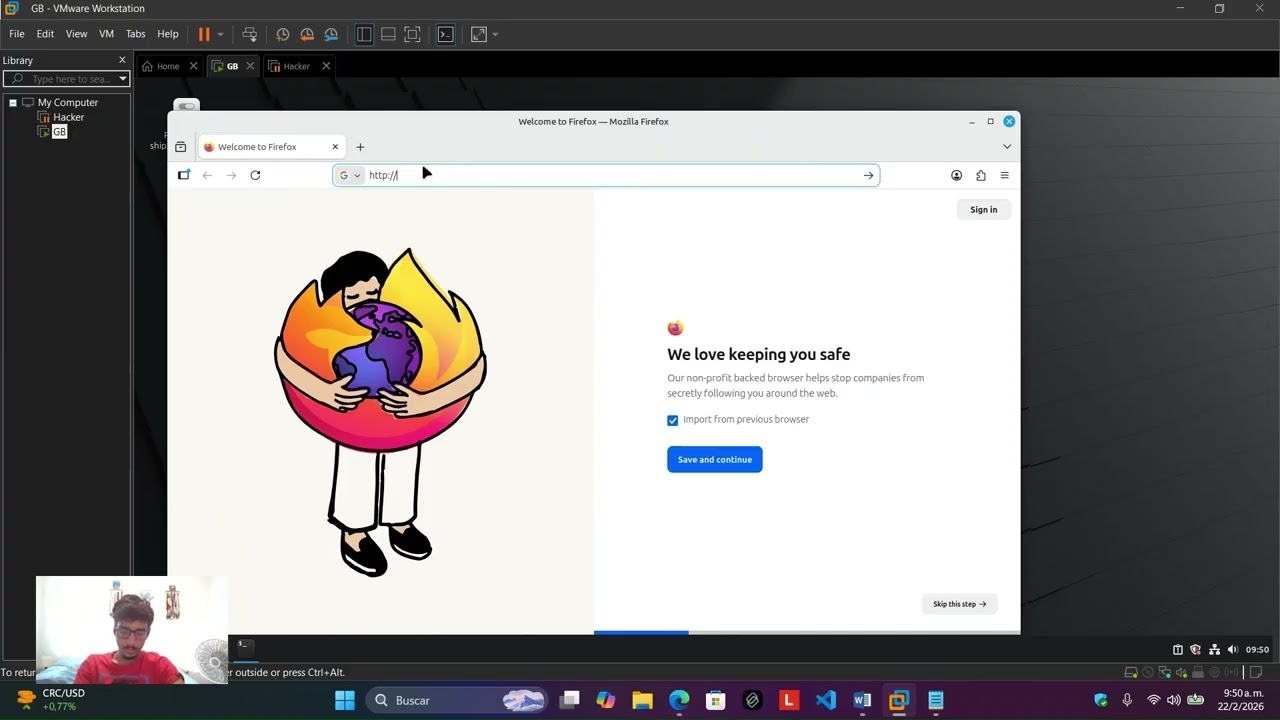Screen dimensions: 1280x720
Task: Open the snapshot manager icon
Action: (331, 34)
